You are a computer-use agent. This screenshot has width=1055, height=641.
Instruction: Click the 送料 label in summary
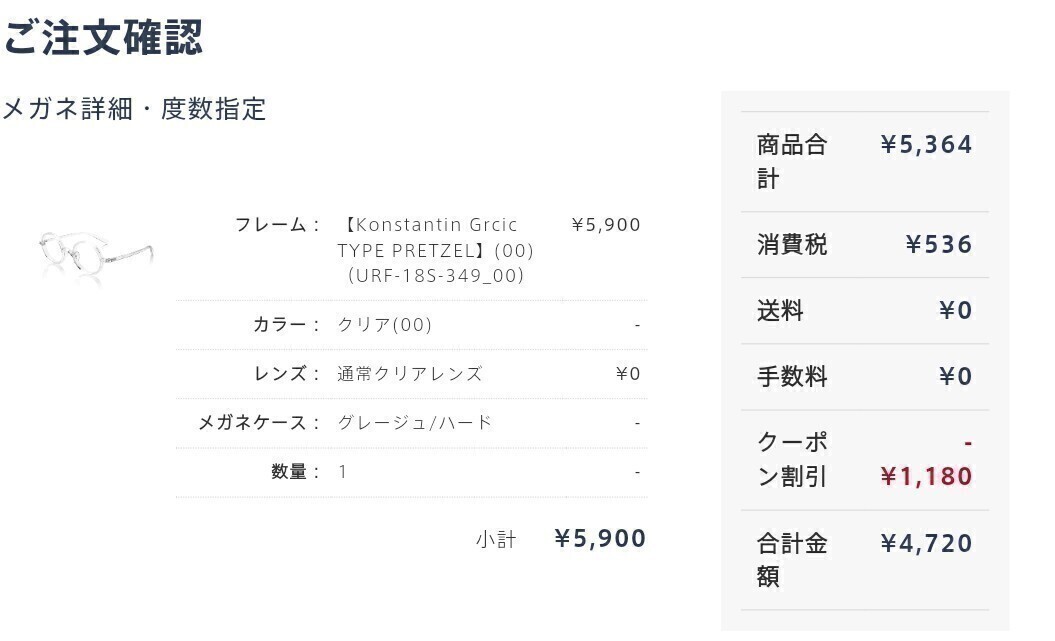(780, 311)
